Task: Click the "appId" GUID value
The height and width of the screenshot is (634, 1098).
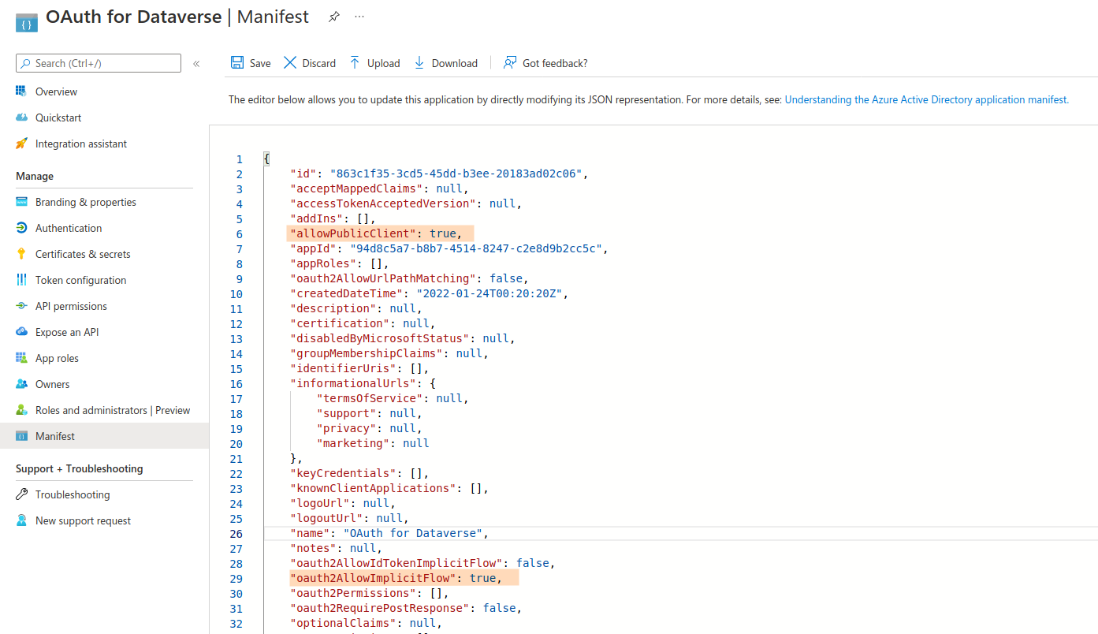Action: pos(476,249)
